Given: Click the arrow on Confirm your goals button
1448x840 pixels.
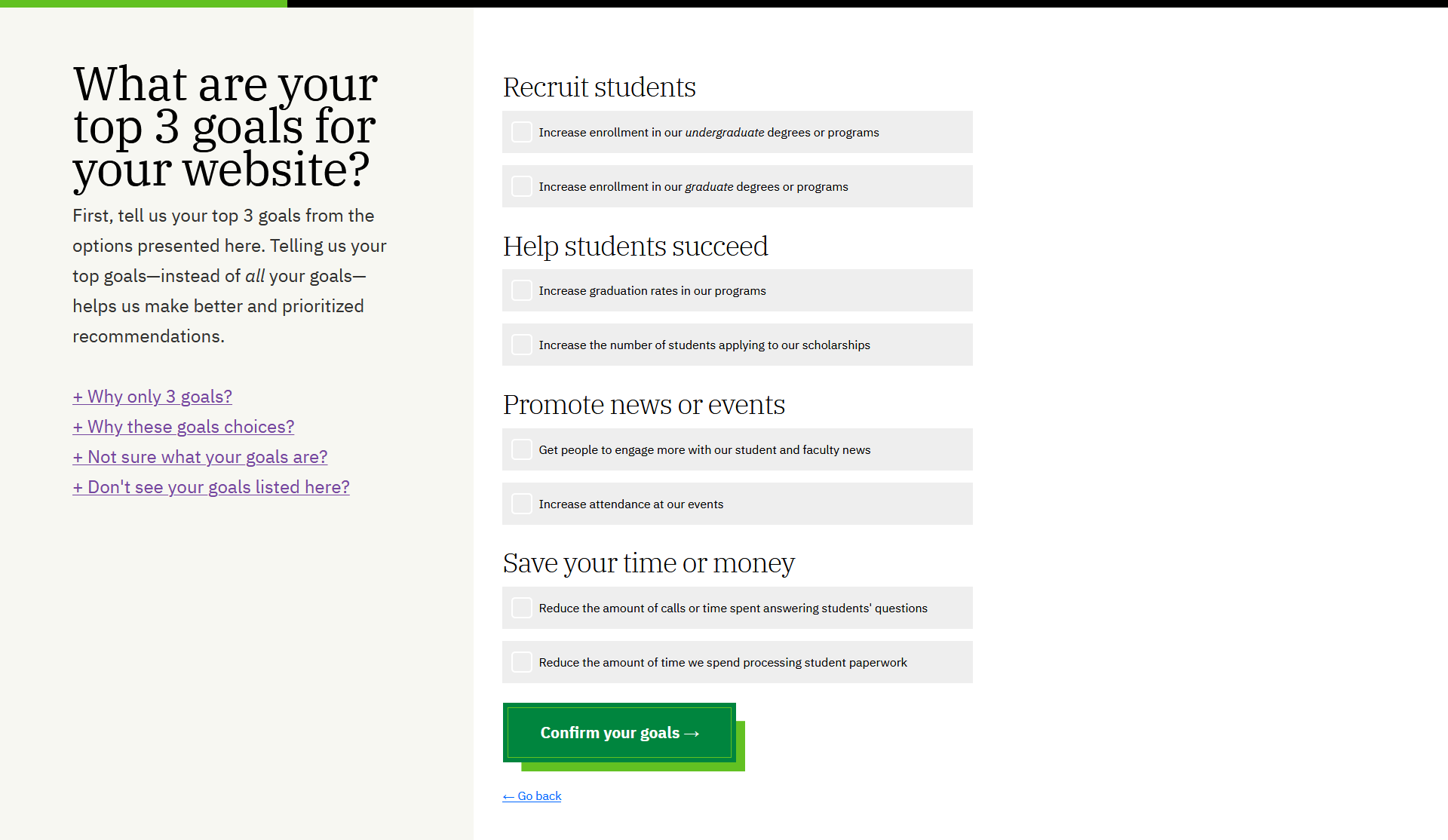Looking at the screenshot, I should click(692, 733).
